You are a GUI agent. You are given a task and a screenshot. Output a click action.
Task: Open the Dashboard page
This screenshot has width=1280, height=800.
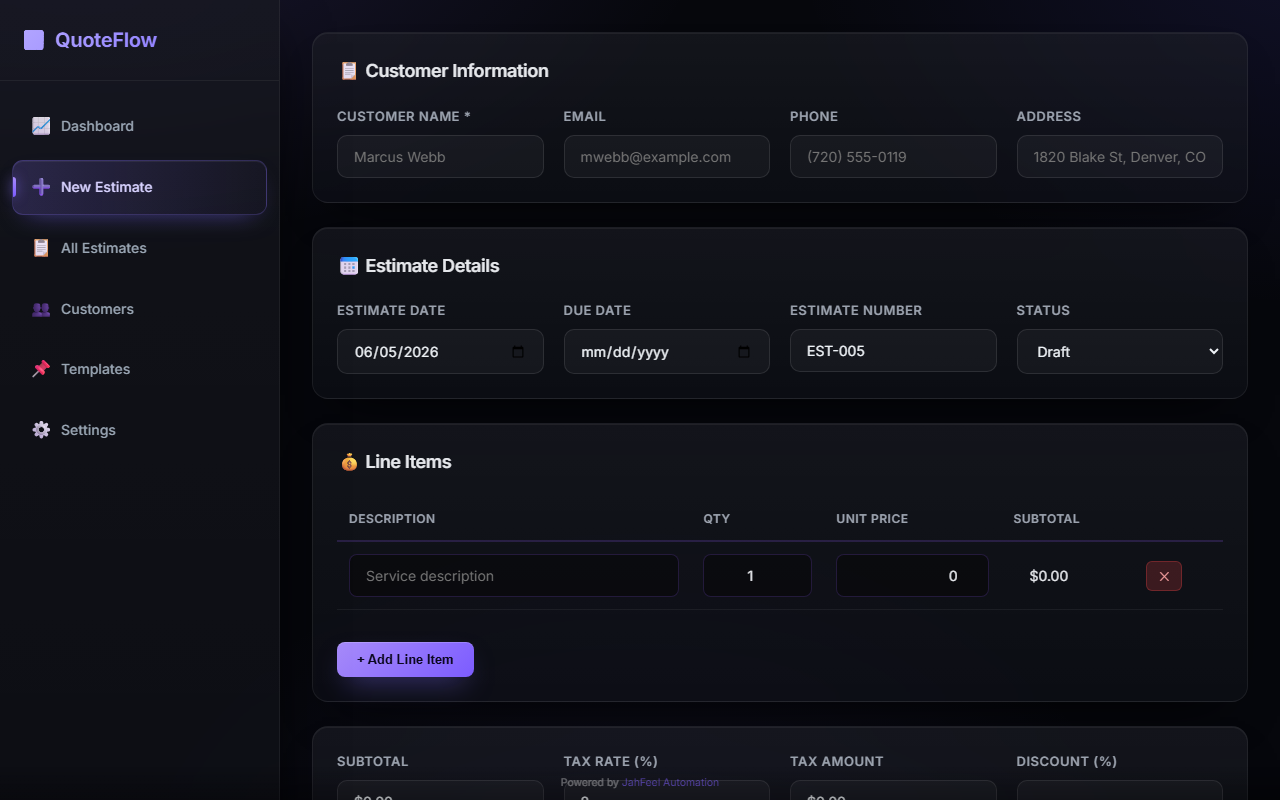(140, 126)
